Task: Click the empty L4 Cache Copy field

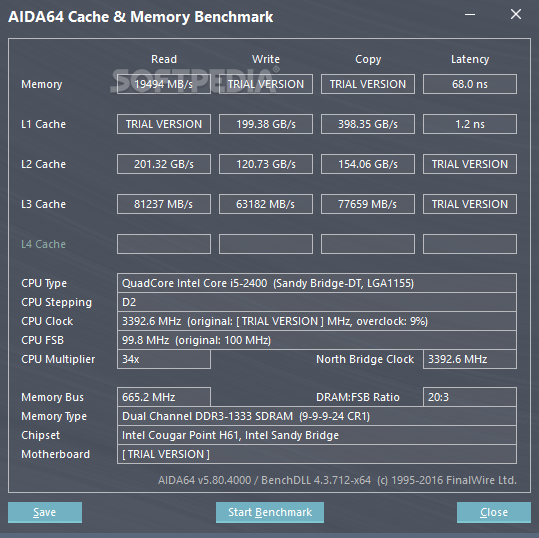Action: coord(368,244)
